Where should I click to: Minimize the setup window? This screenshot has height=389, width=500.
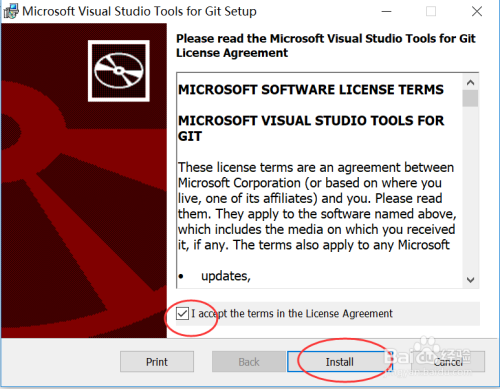(x=386, y=11)
